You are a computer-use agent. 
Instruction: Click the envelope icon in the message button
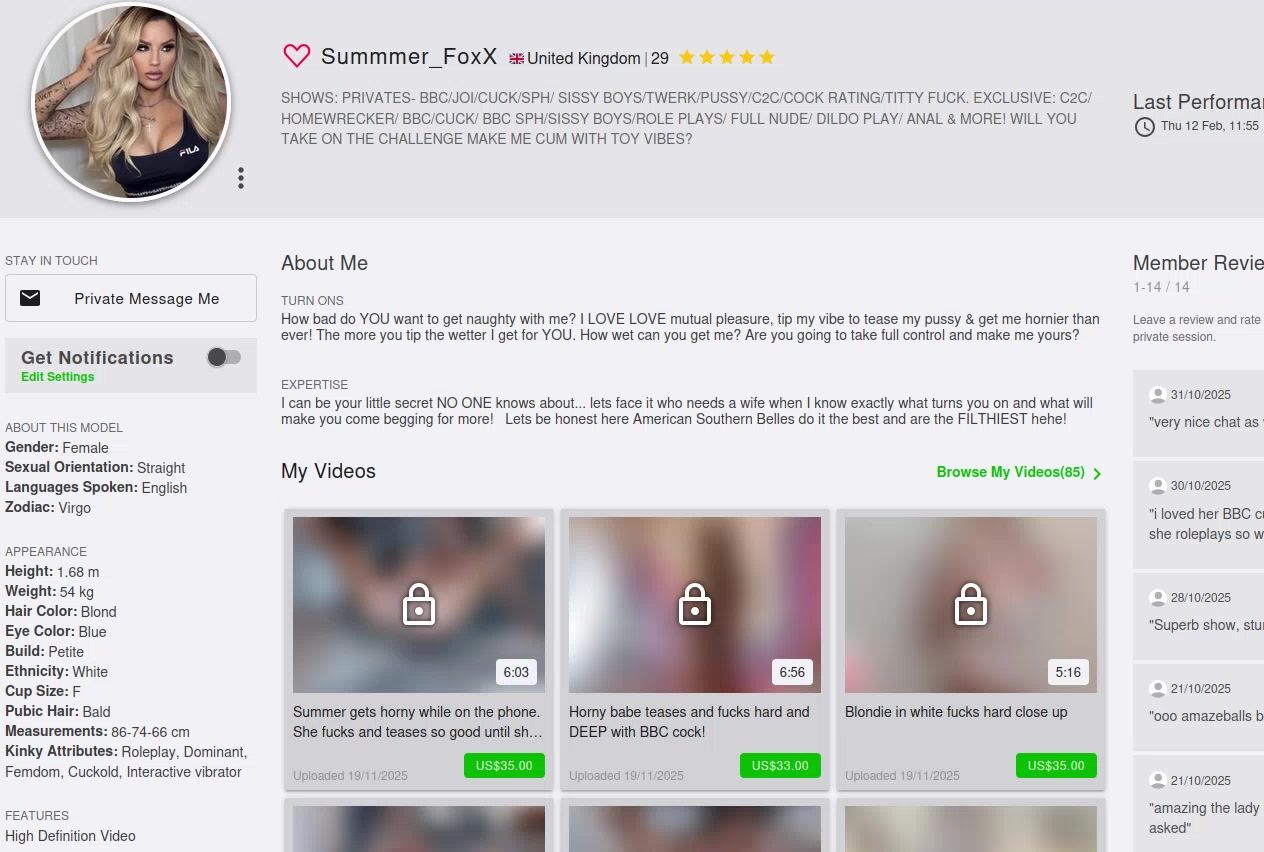coord(31,298)
